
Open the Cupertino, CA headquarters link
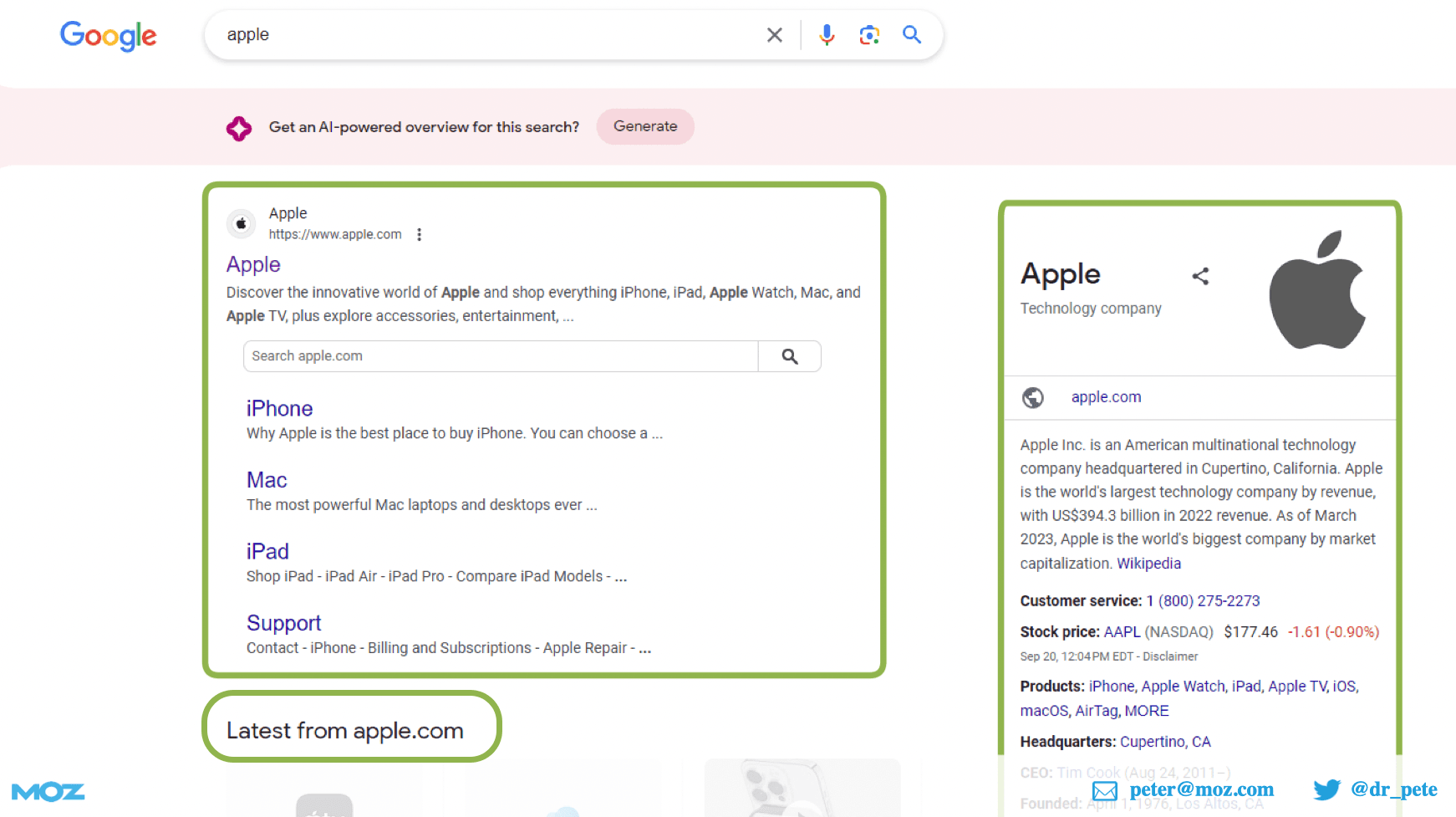1165,741
